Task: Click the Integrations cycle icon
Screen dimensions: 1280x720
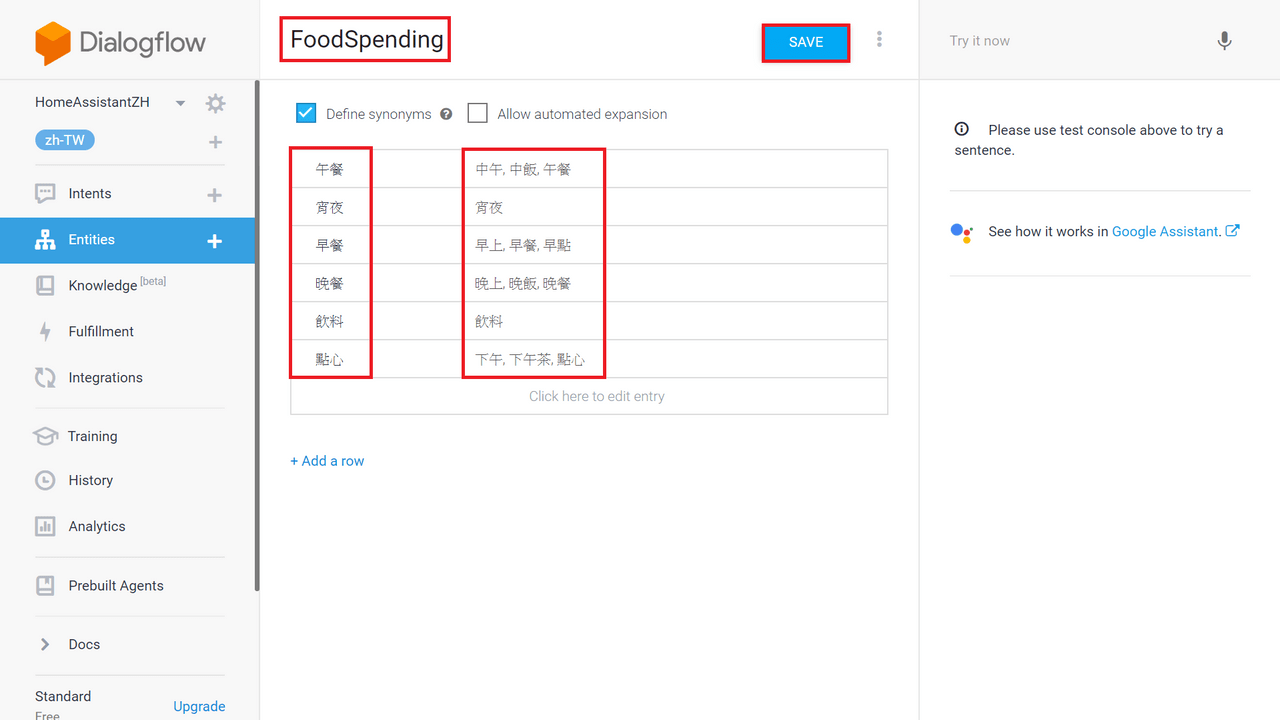Action: [x=45, y=378]
